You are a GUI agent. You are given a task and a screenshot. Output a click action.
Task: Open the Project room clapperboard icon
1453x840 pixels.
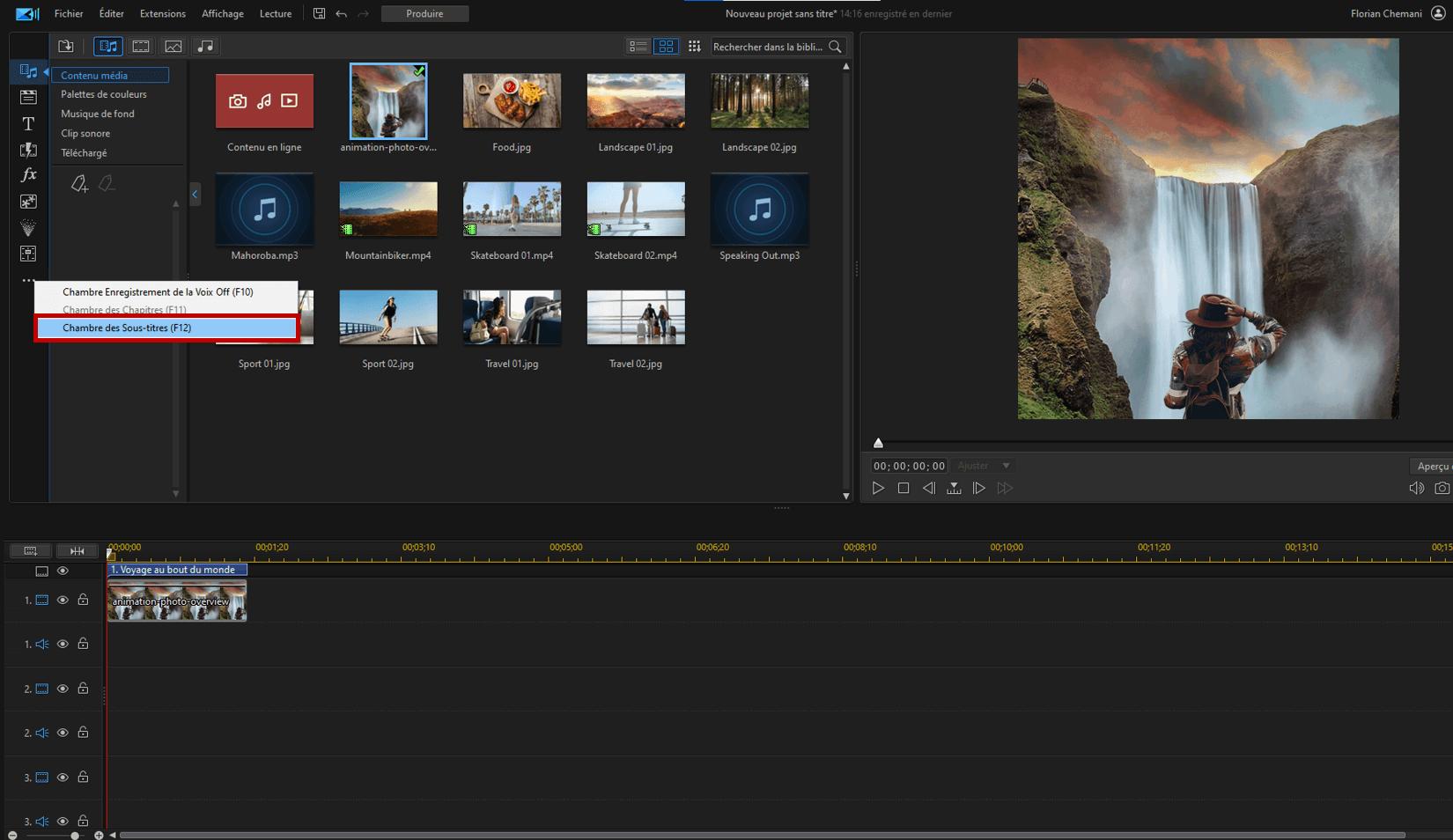28,97
